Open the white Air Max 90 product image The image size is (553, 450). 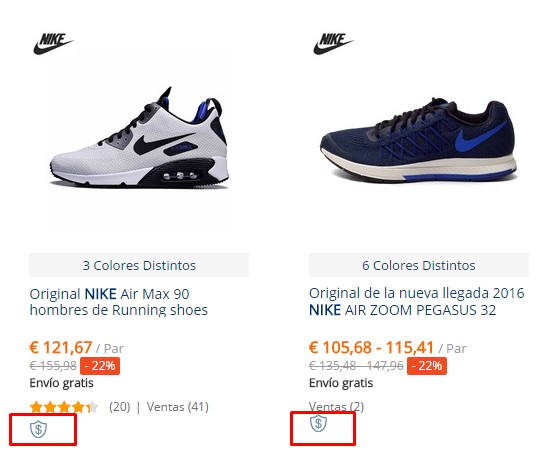[x=139, y=138]
